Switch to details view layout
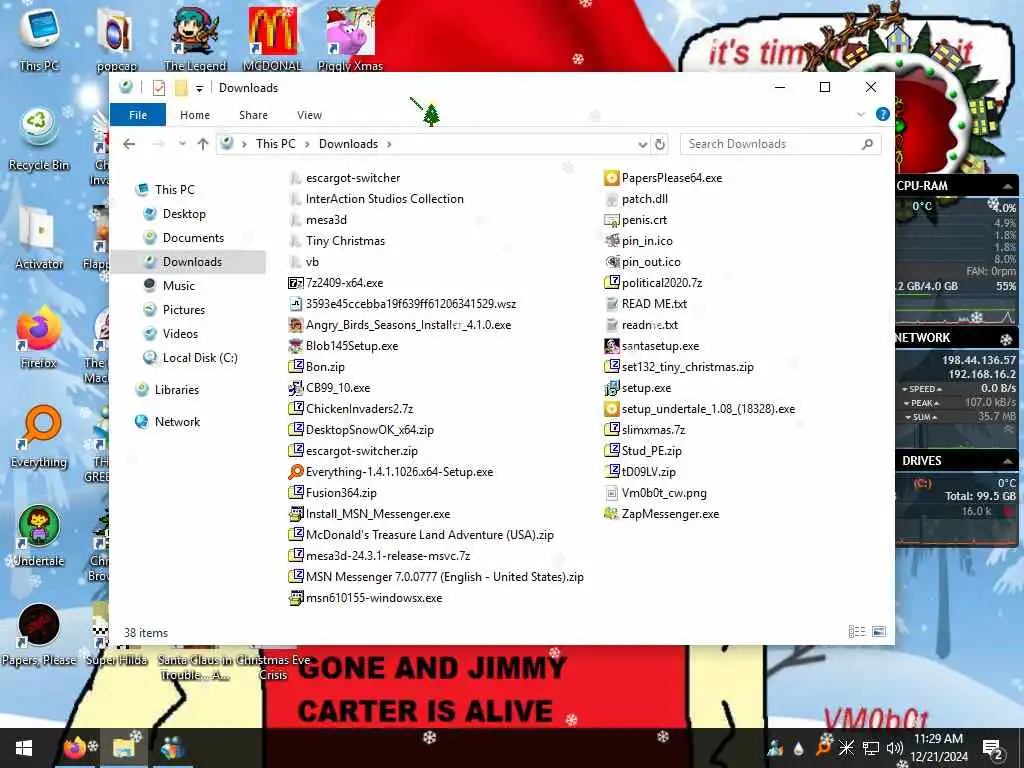1024x768 pixels. [x=856, y=632]
